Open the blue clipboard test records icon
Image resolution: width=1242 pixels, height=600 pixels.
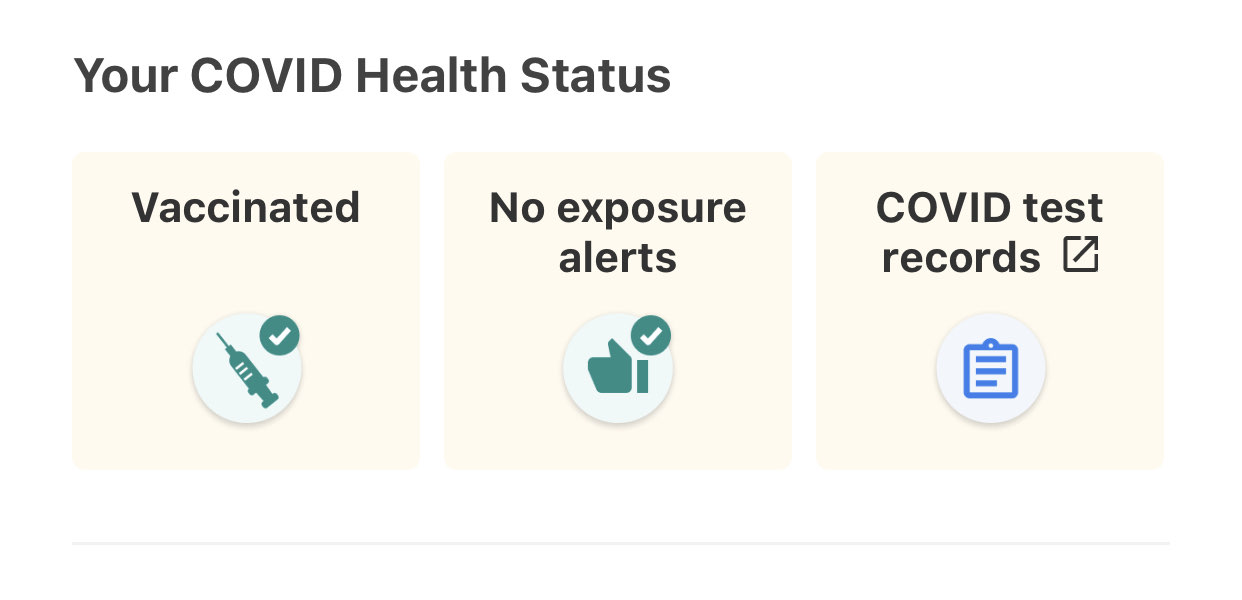coord(990,370)
